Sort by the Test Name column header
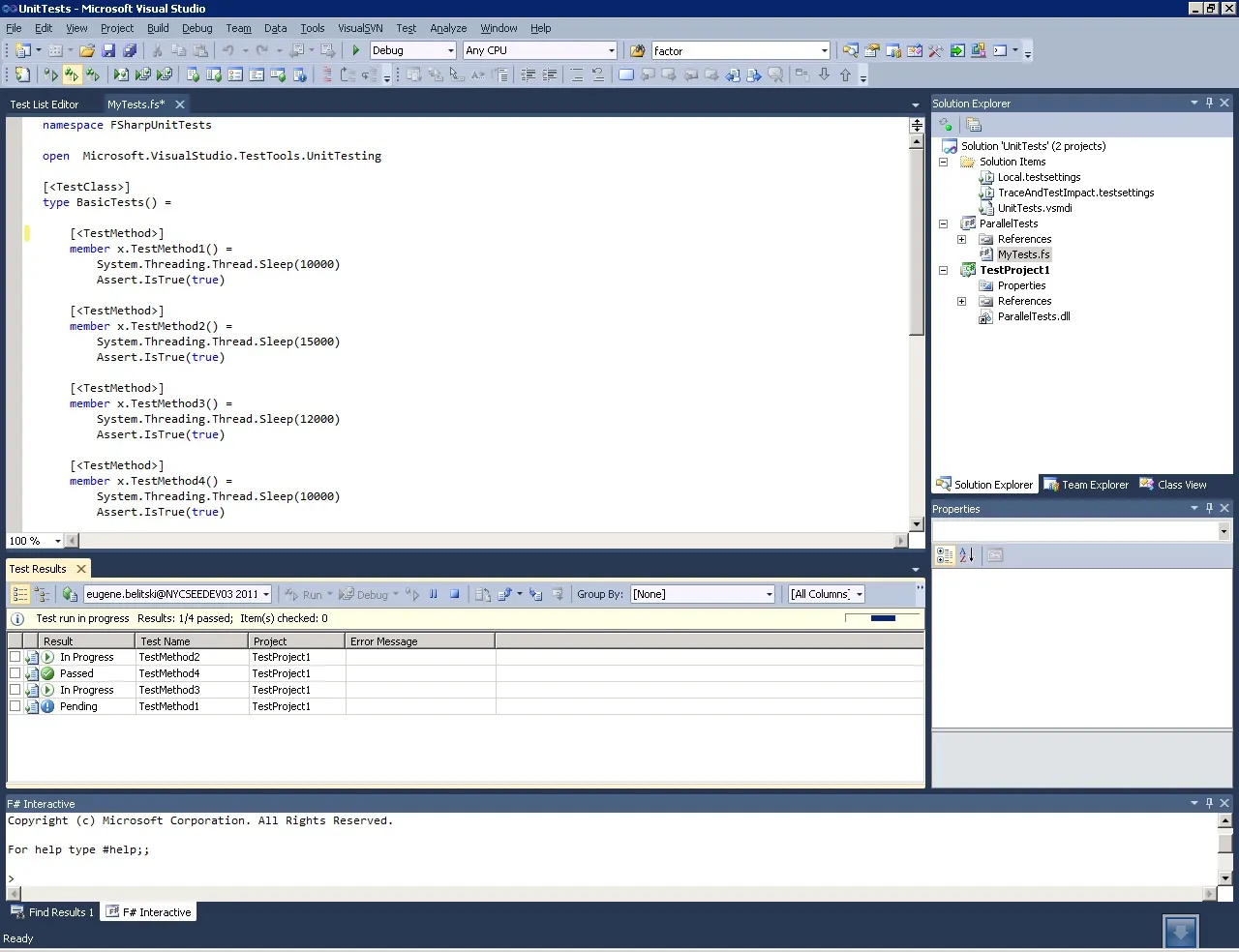 click(192, 641)
